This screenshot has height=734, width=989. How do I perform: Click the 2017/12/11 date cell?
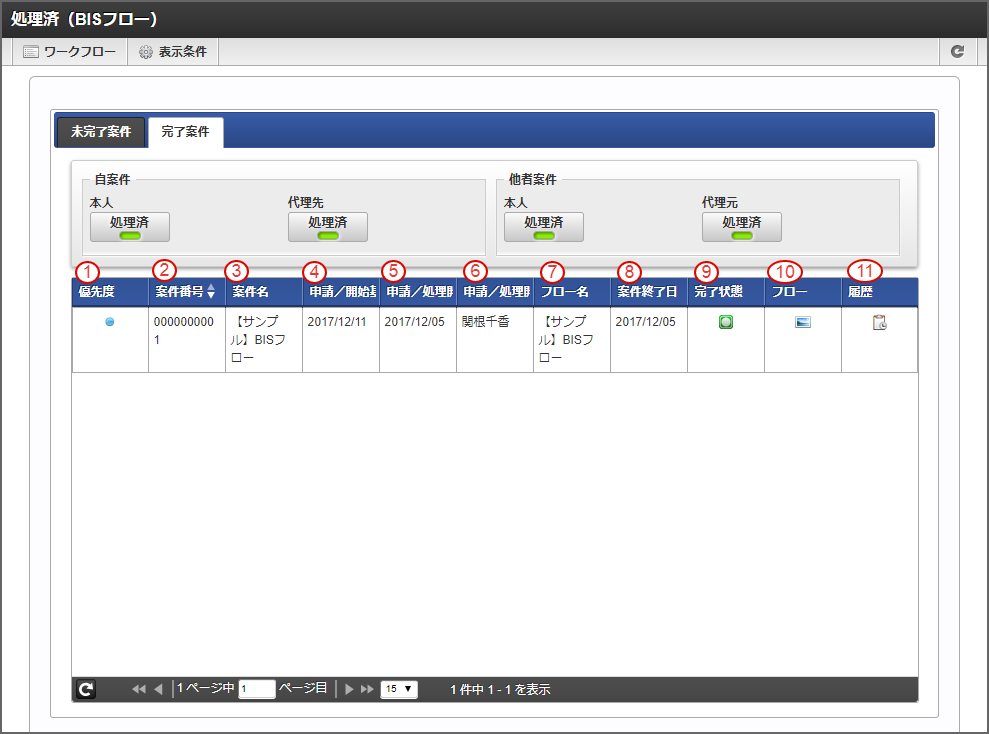click(x=341, y=340)
